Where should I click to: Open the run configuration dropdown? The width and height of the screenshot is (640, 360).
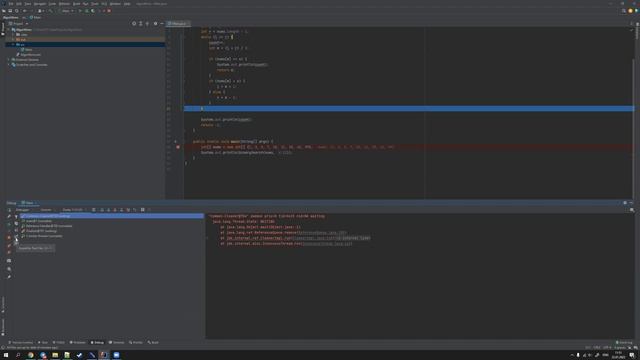tap(67, 11)
